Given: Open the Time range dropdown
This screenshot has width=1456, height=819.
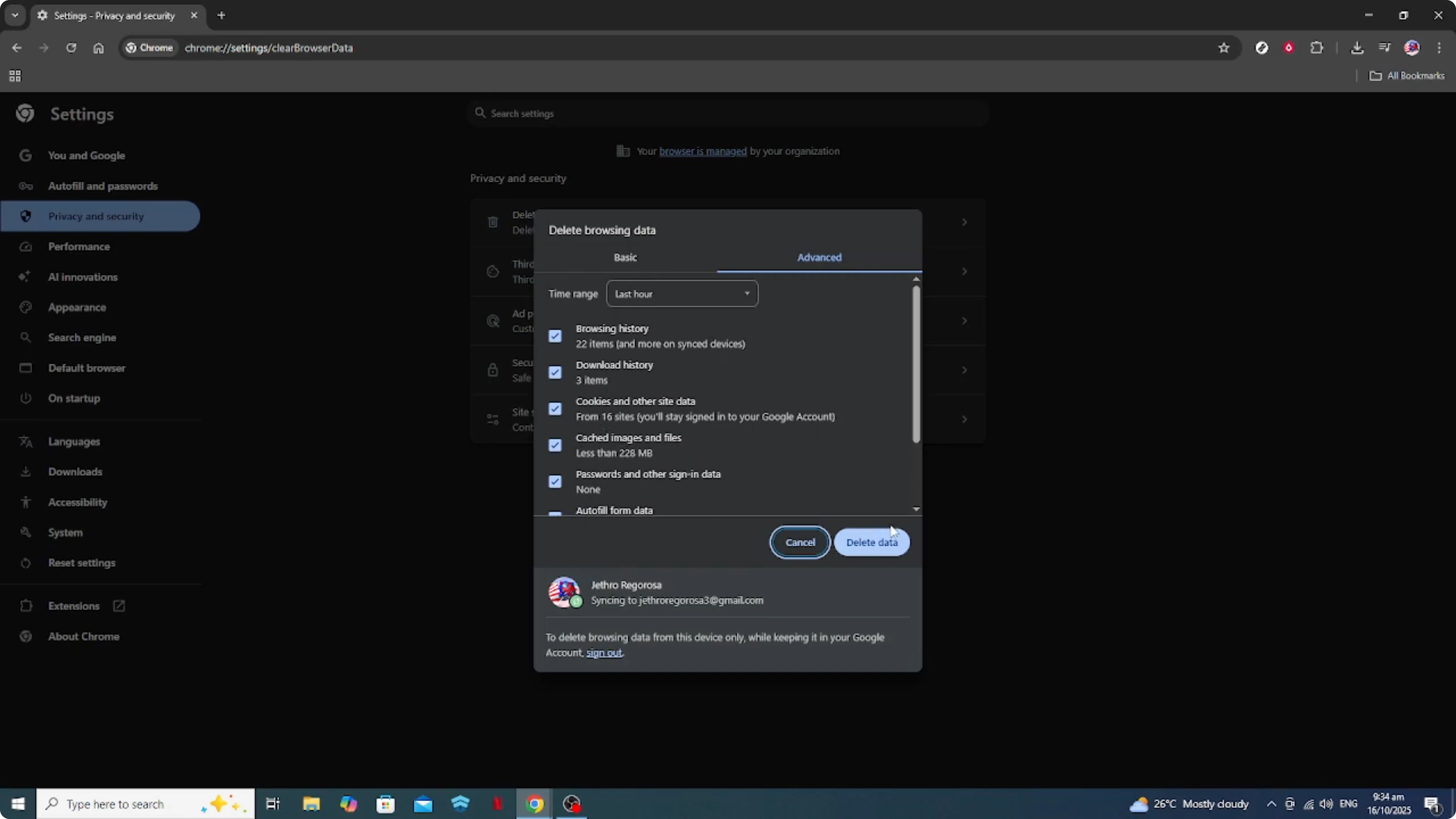Looking at the screenshot, I should [682, 293].
